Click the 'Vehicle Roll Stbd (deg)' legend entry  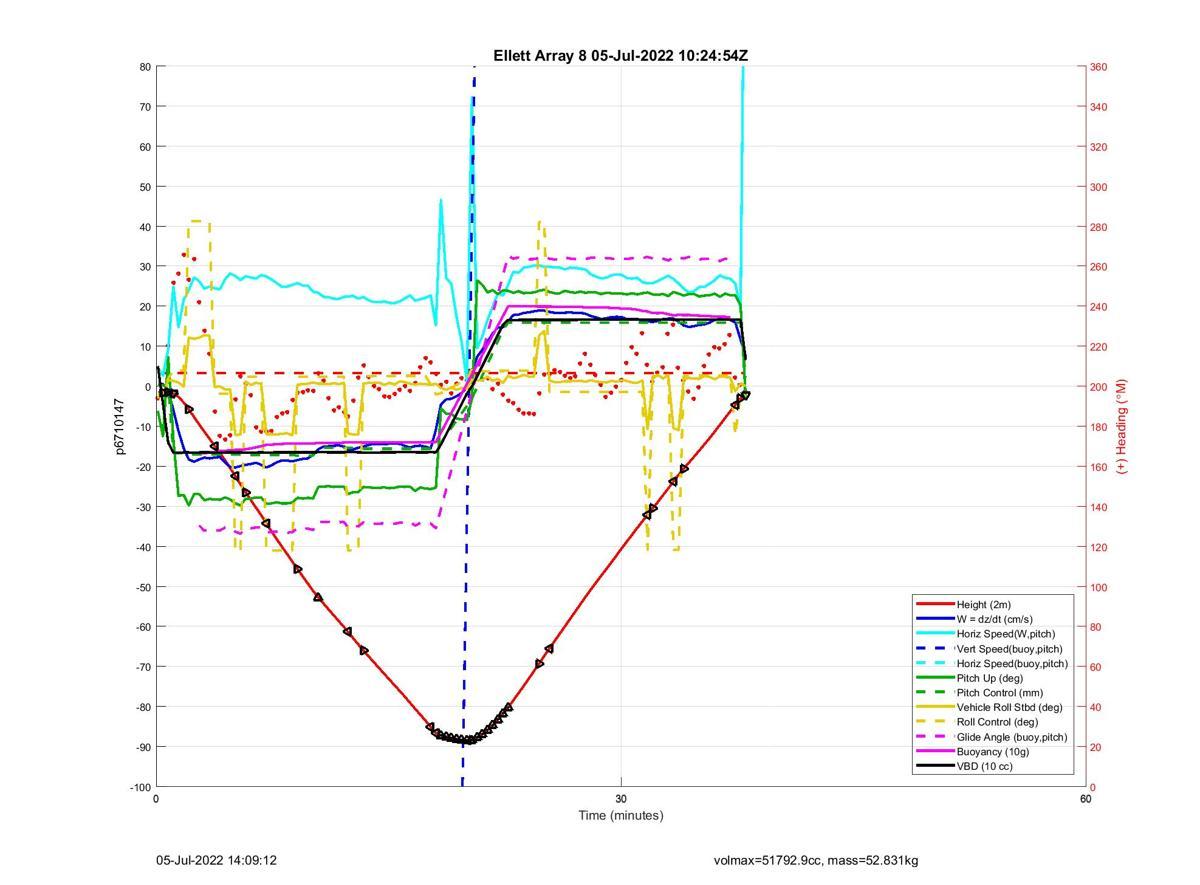tap(1009, 708)
